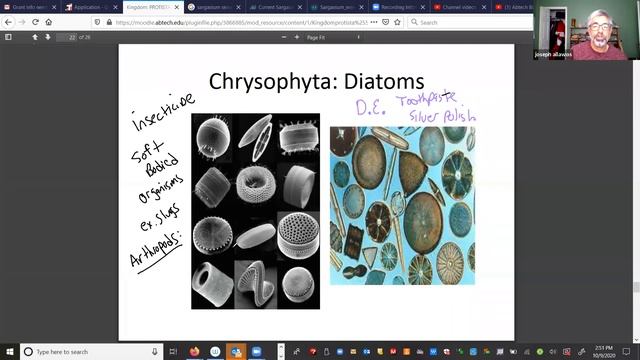Open the white circular taskbar app
Image resolution: width=640 pixels, height=360 pixels.
215,351
